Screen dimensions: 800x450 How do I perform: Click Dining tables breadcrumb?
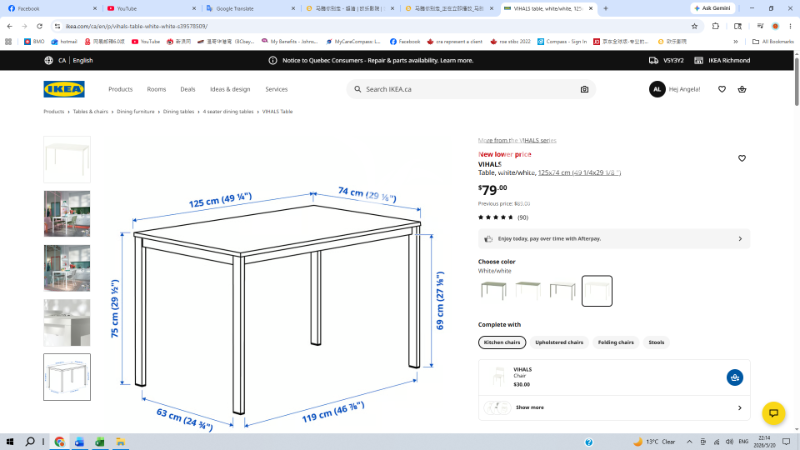(179, 112)
